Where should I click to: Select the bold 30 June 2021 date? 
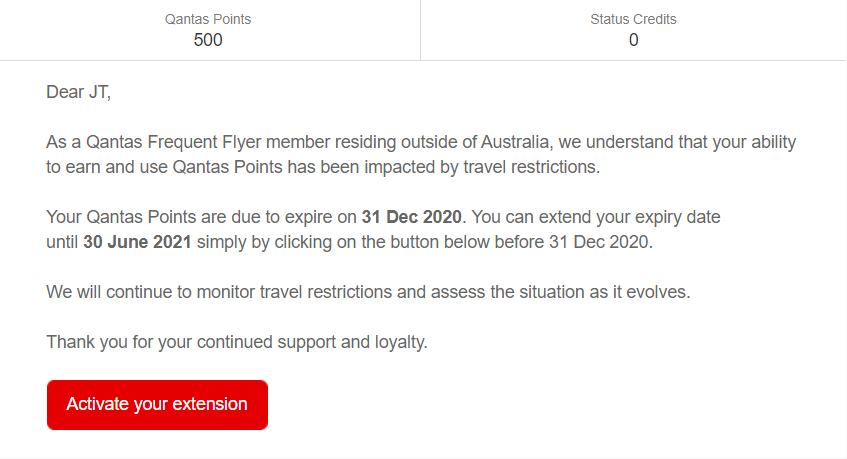click(x=137, y=242)
